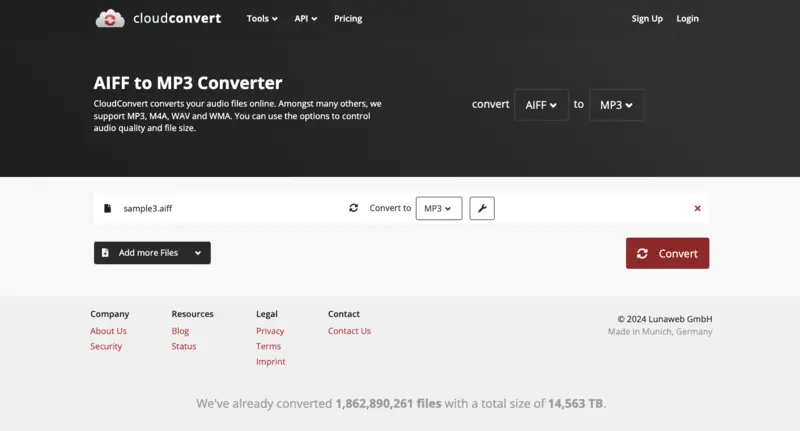This screenshot has width=800, height=431.
Task: Click the 1,862,890,261 files statistic text
Action: pyautogui.click(x=388, y=403)
